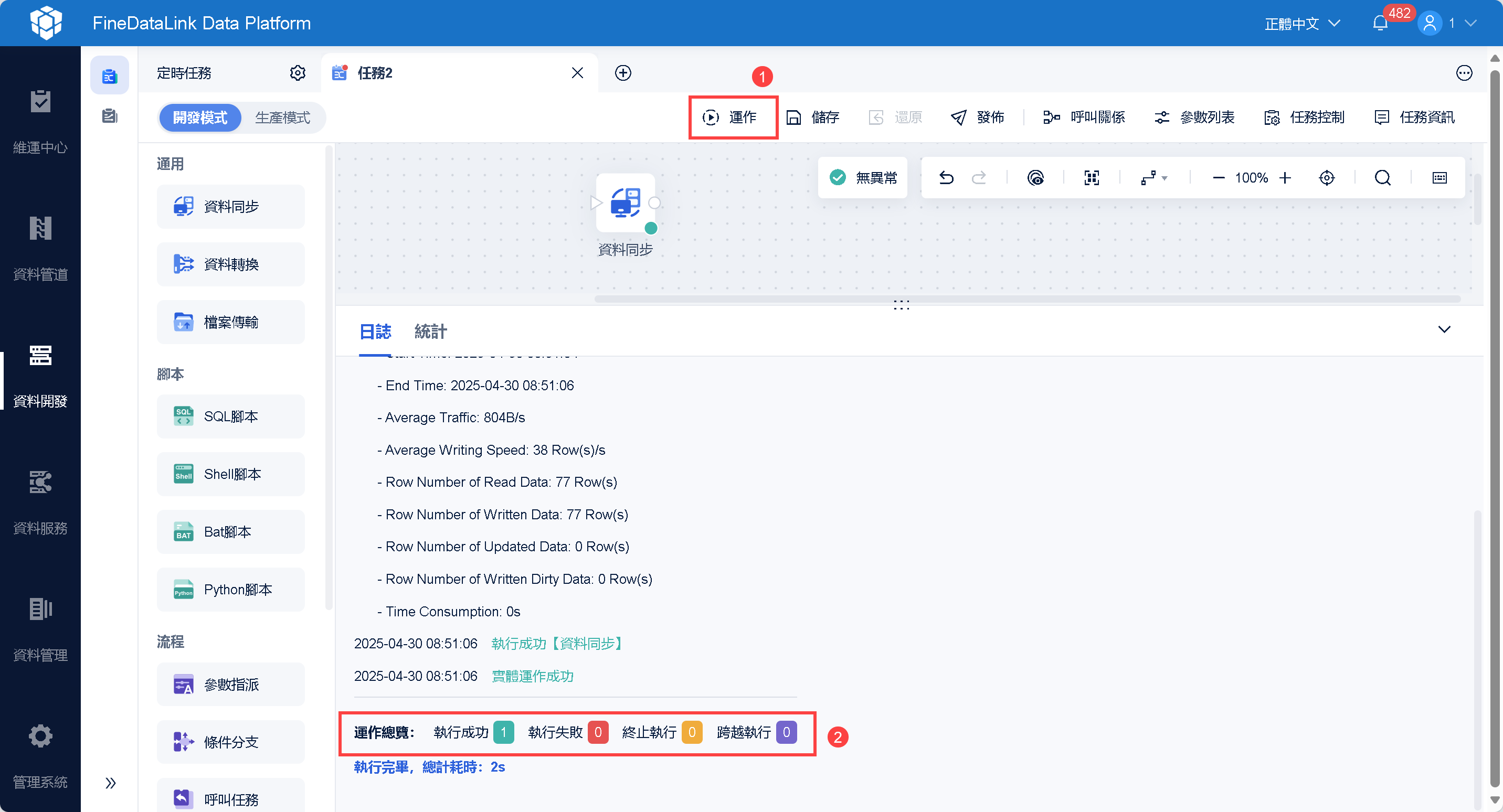Click the canvas search magnifier icon
Viewport: 1503px width, 812px height.
pyautogui.click(x=1382, y=177)
